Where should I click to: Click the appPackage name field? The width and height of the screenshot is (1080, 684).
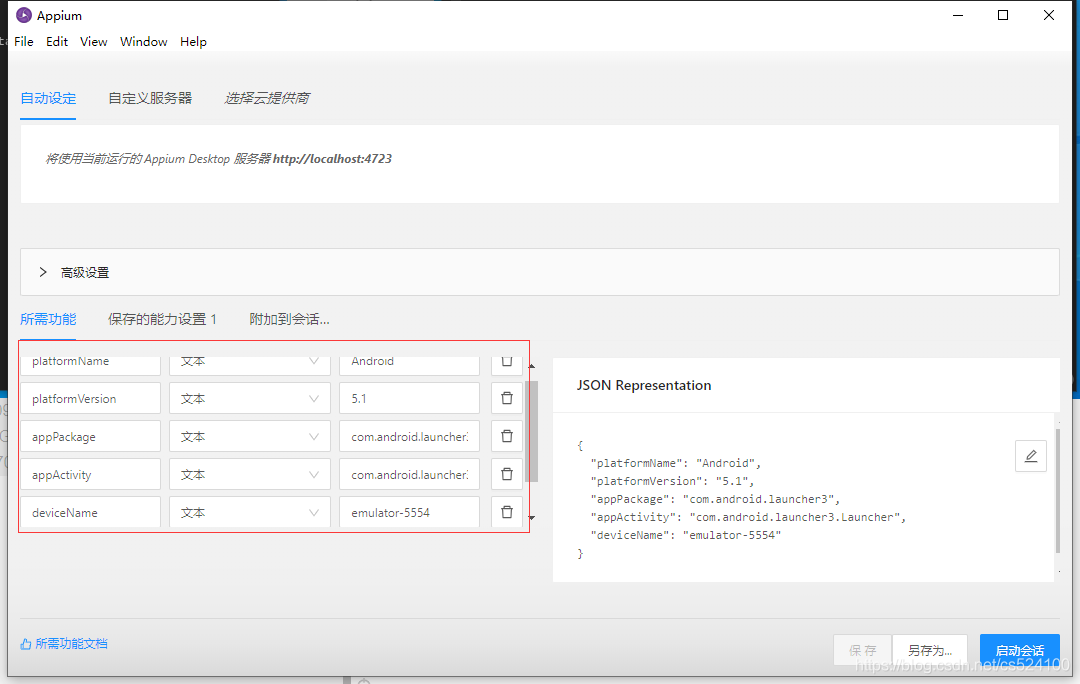90,436
